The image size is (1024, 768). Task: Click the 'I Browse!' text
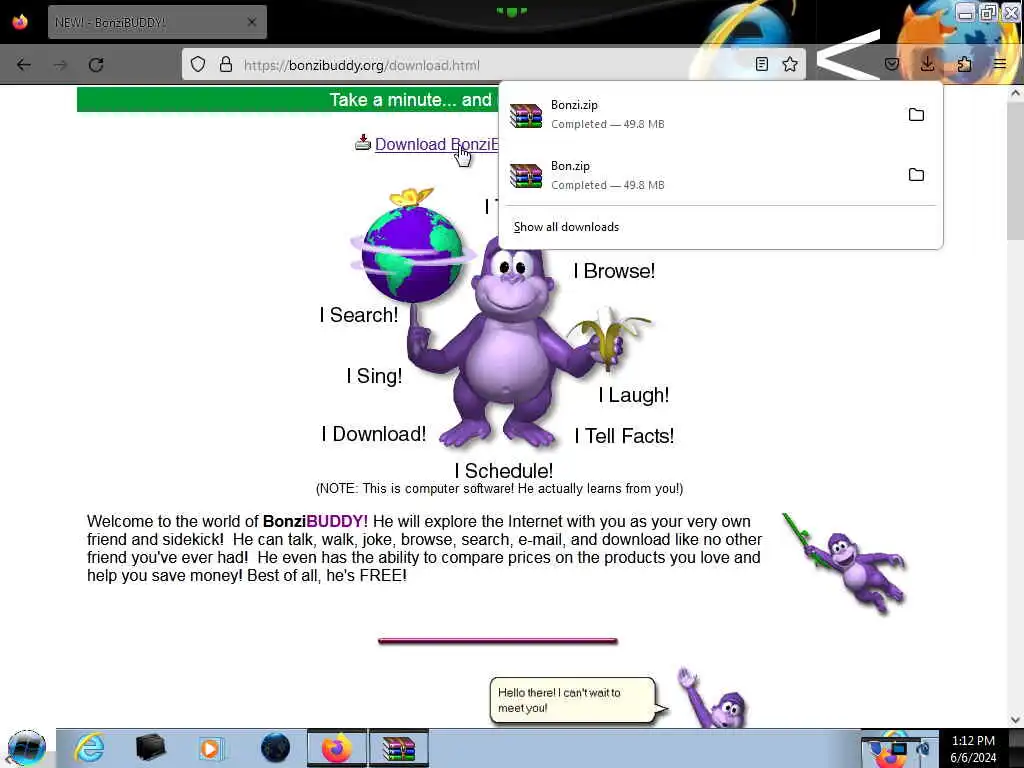click(x=614, y=270)
